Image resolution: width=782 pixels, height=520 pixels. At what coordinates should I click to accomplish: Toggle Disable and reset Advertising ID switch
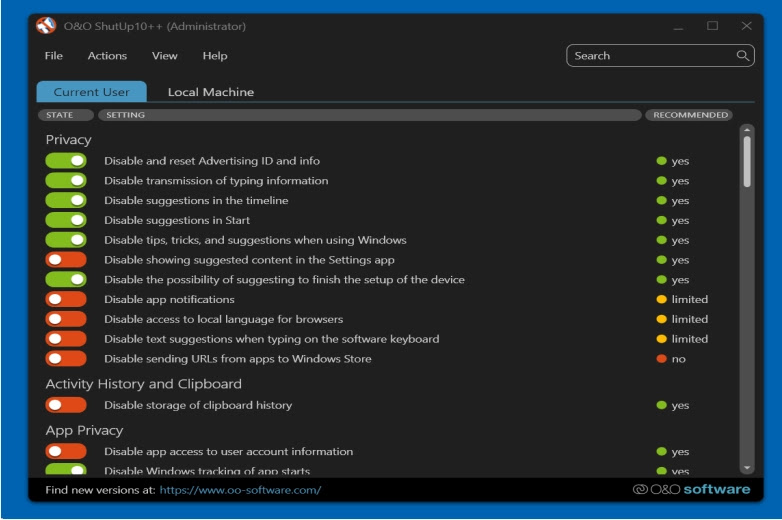pyautogui.click(x=66, y=161)
